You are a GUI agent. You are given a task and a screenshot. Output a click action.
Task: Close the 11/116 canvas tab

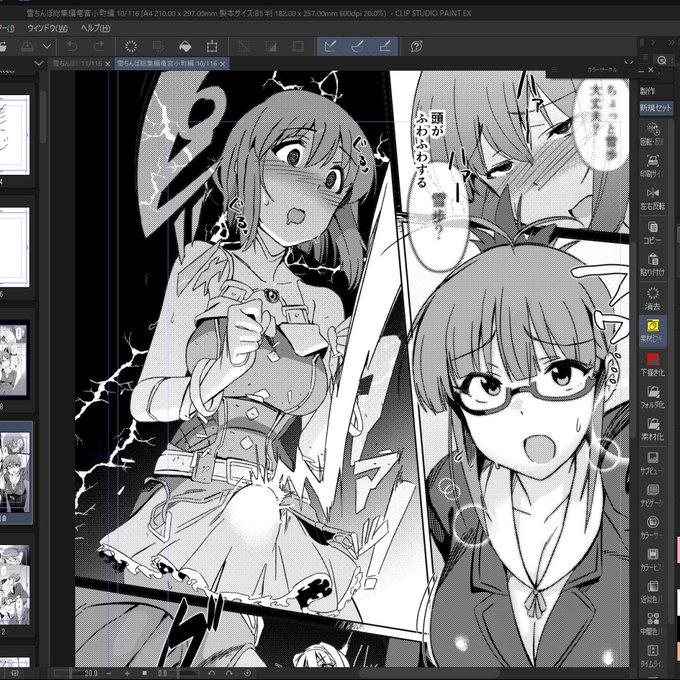(x=108, y=64)
